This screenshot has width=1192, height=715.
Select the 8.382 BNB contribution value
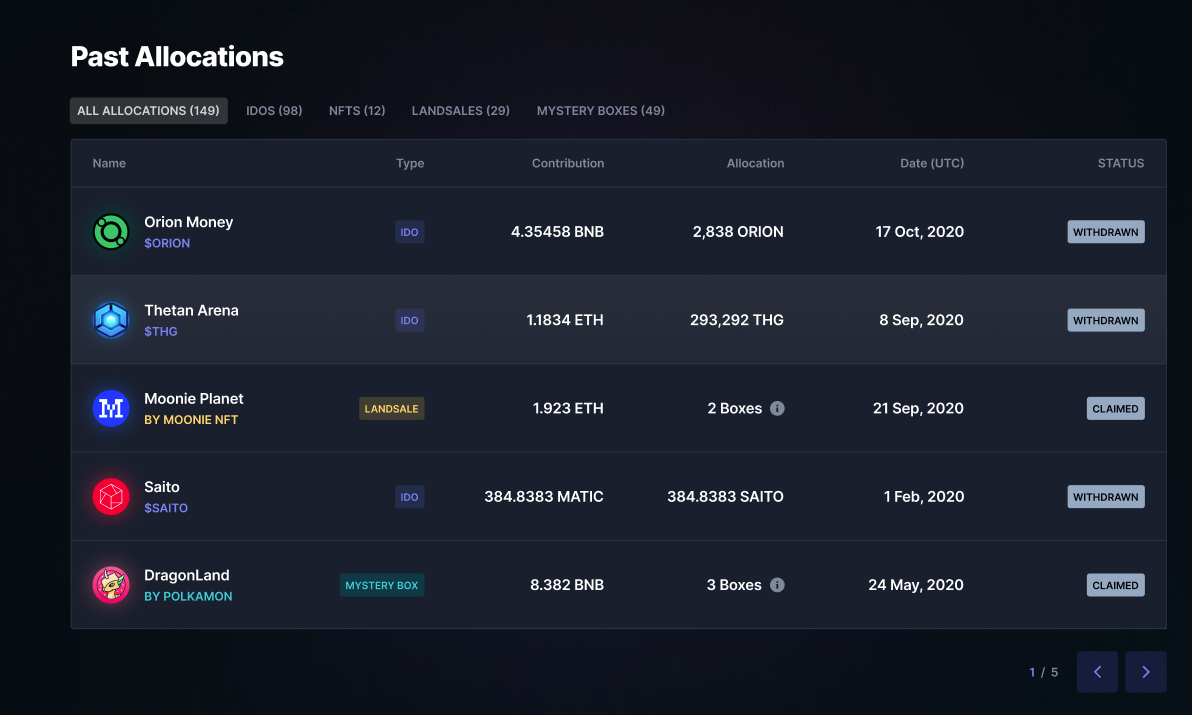pos(566,584)
